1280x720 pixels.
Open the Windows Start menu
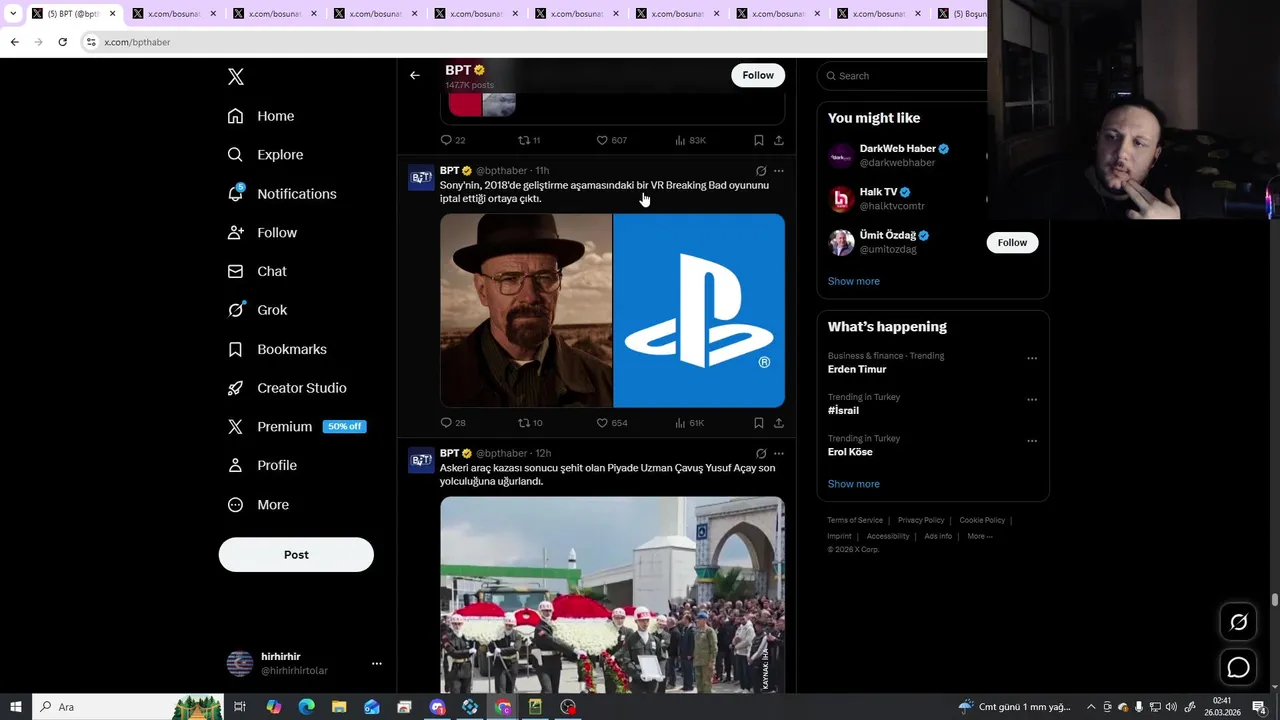tap(15, 707)
